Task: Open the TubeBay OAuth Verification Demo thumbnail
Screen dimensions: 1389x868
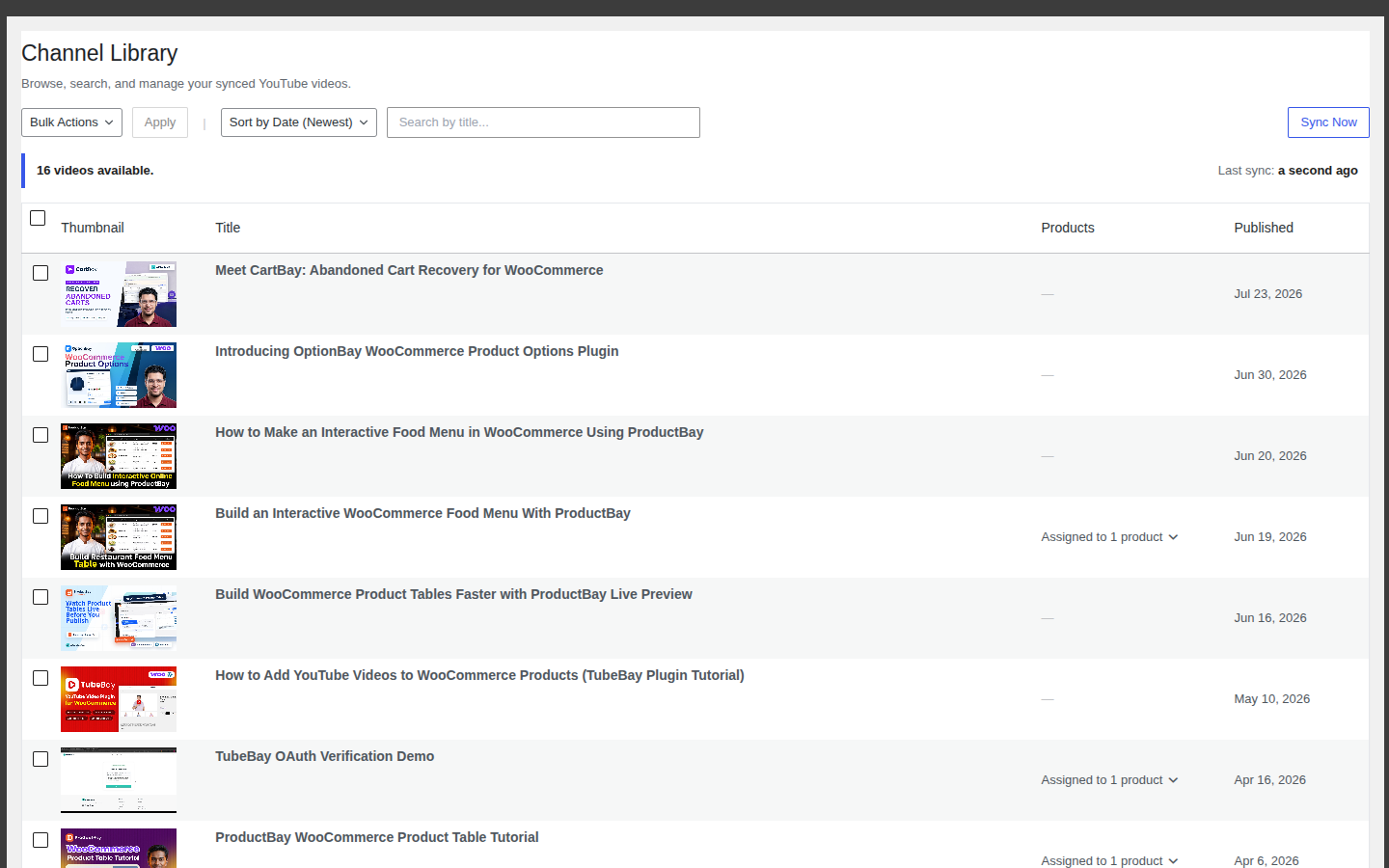Action: pyautogui.click(x=119, y=780)
